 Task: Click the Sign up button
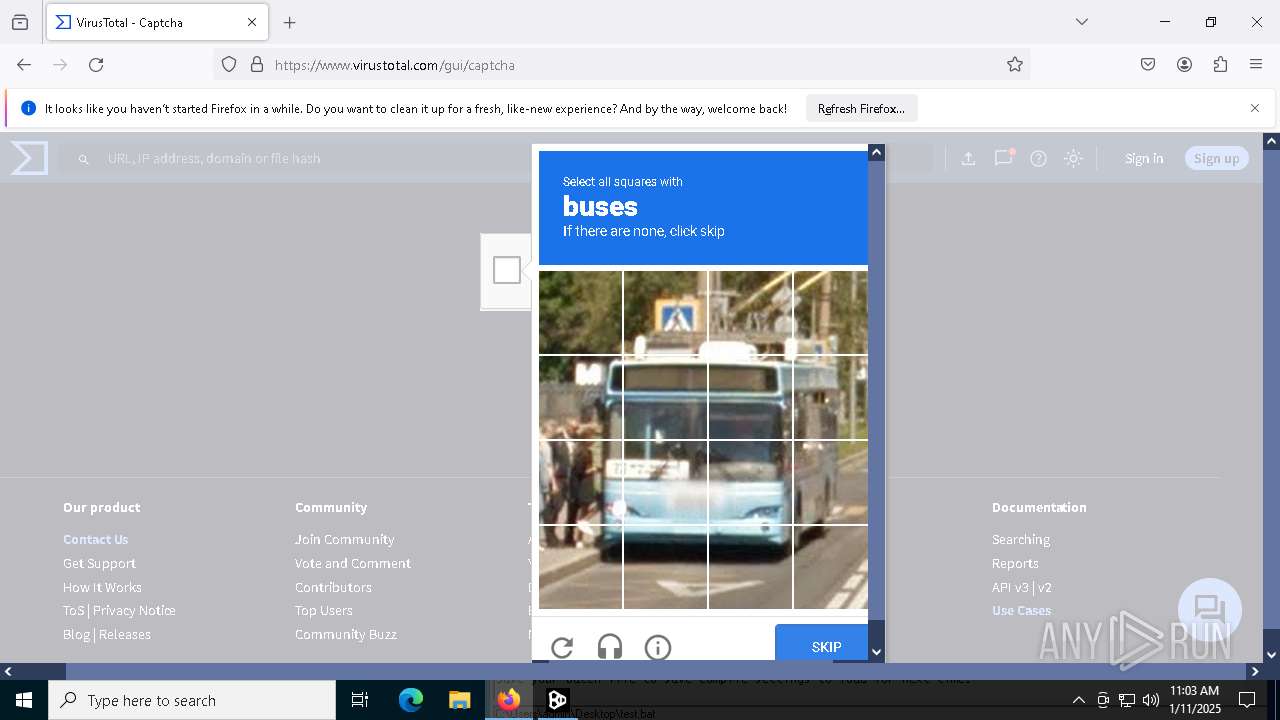click(x=1216, y=158)
